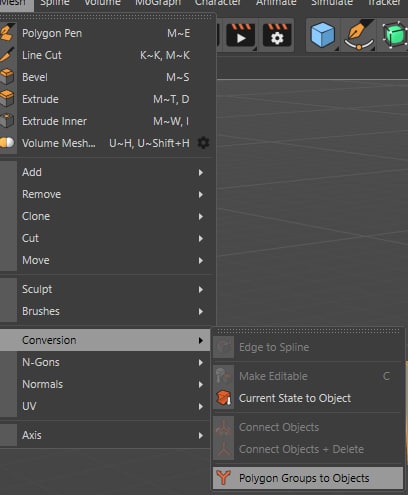Choose Bevel from Mesh menu
This screenshot has width=408, height=495.
pos(107,77)
